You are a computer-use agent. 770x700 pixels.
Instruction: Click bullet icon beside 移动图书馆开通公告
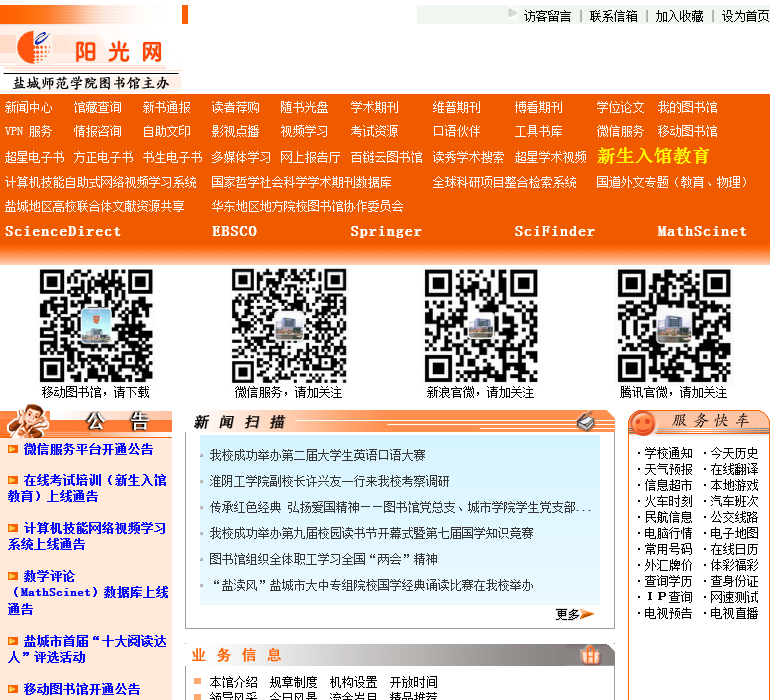point(13,689)
